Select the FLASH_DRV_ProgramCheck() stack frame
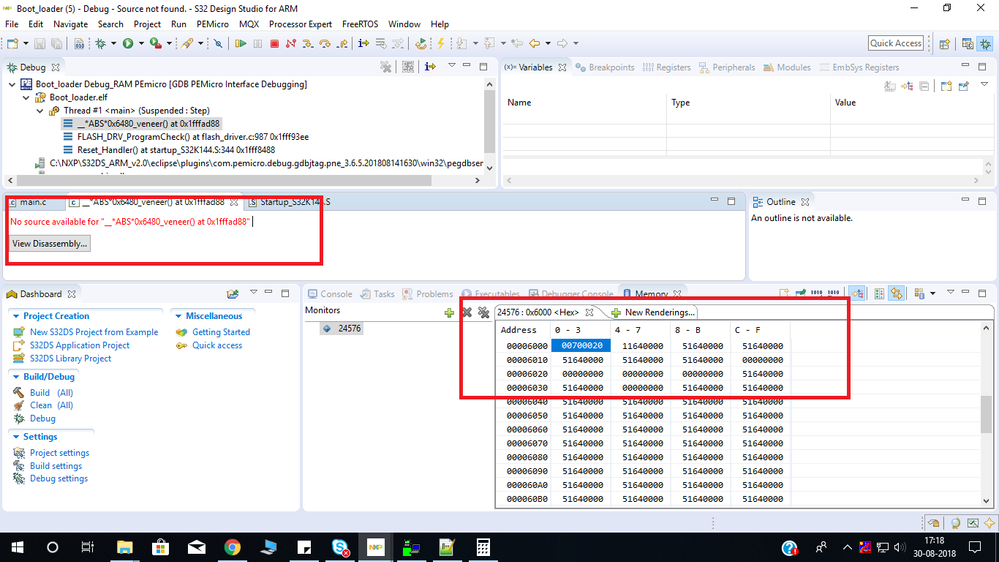The width and height of the screenshot is (999, 562). [x=192, y=136]
